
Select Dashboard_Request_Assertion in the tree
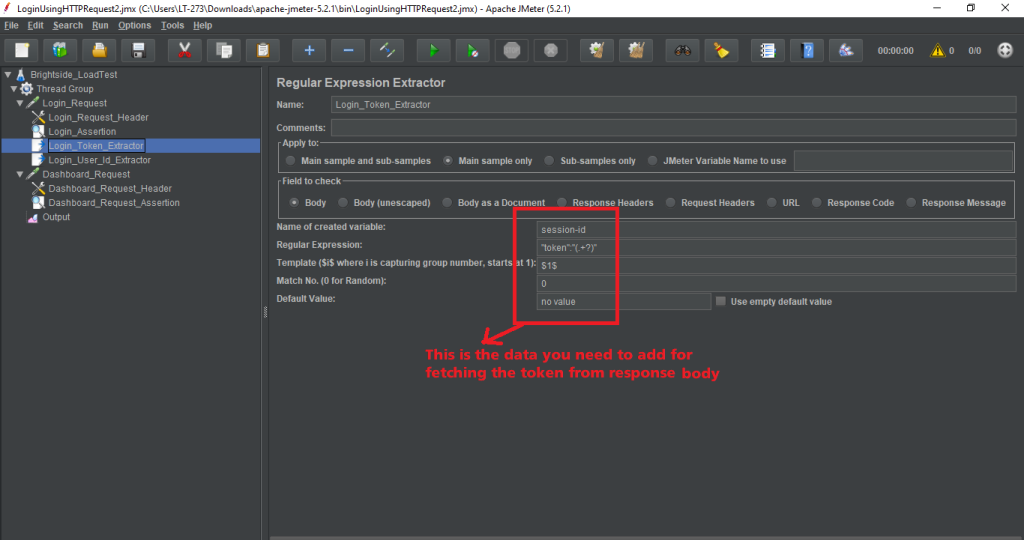click(114, 203)
